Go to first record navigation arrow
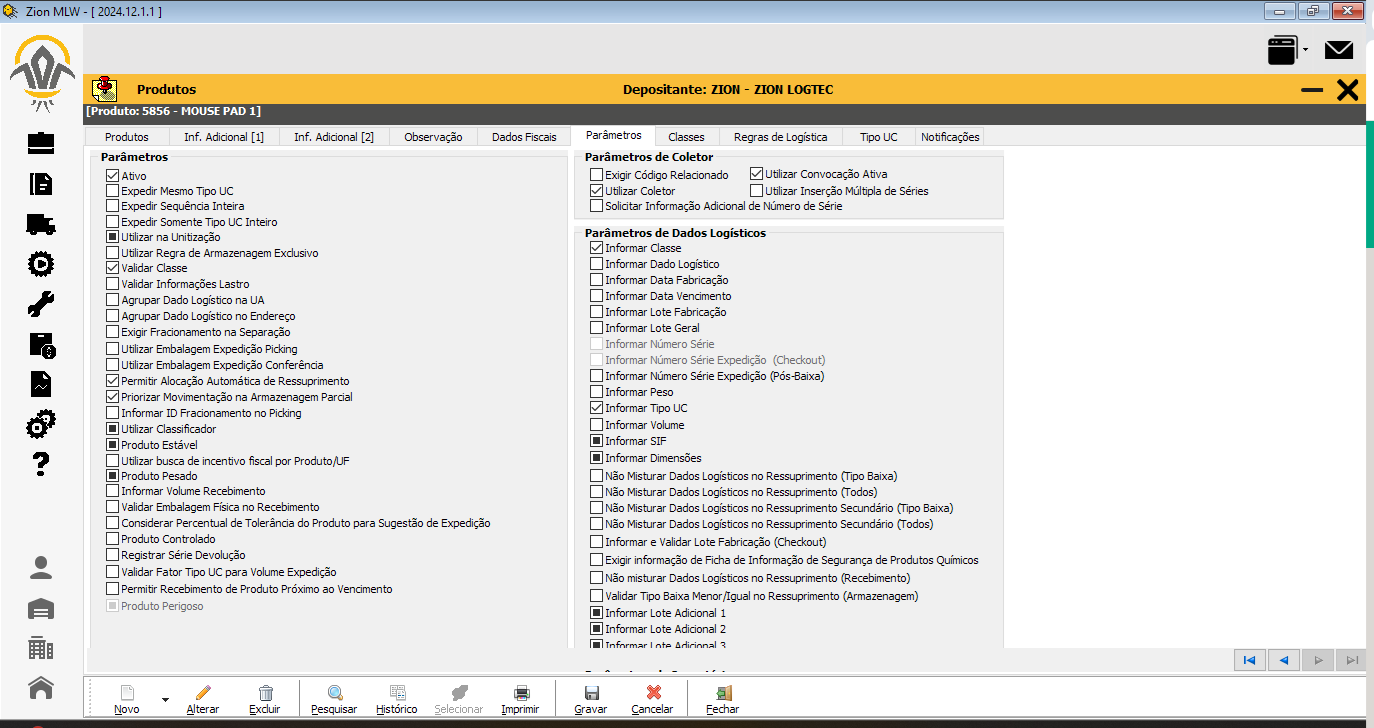1374x728 pixels. click(1248, 660)
